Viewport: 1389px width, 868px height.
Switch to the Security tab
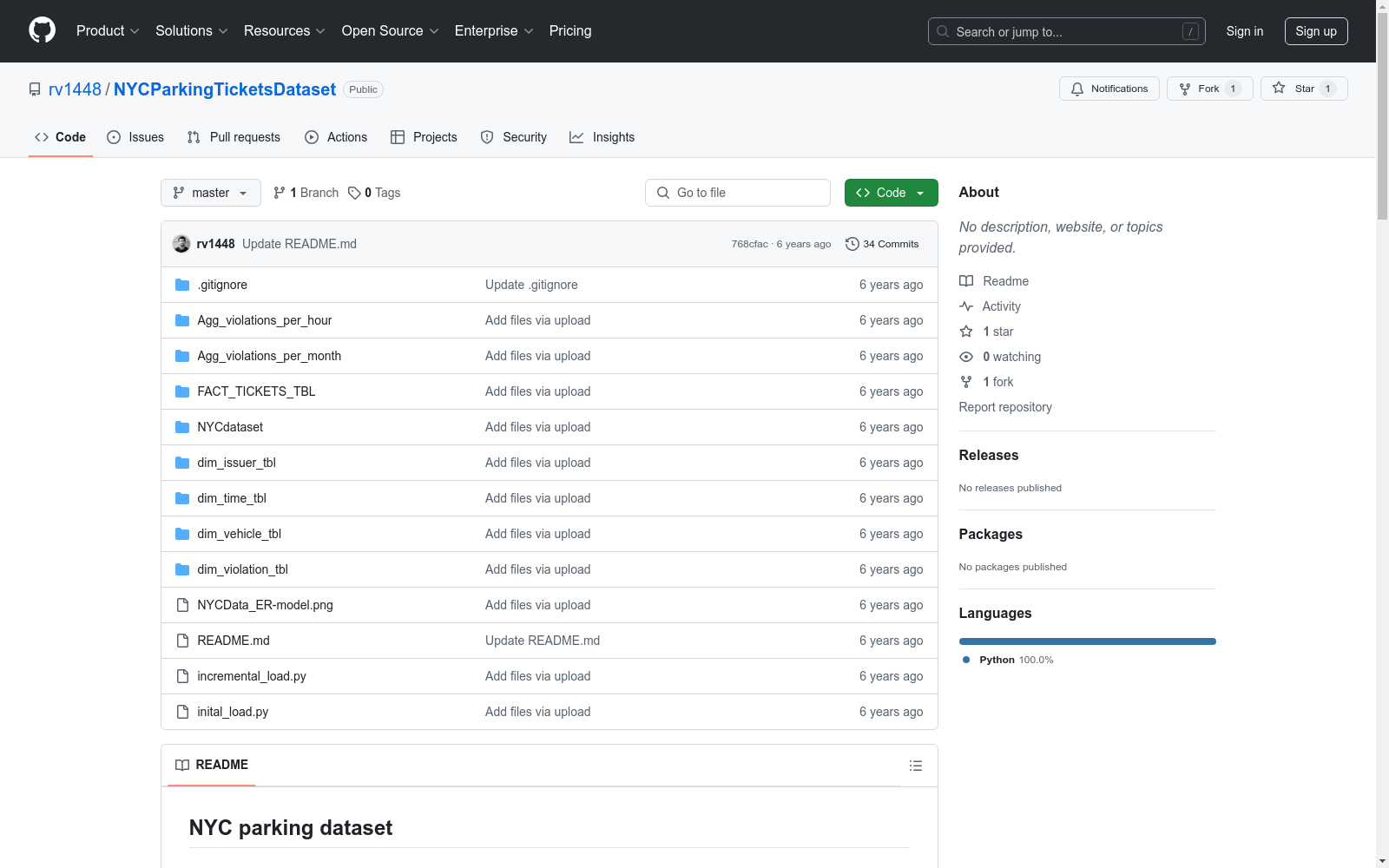514,137
